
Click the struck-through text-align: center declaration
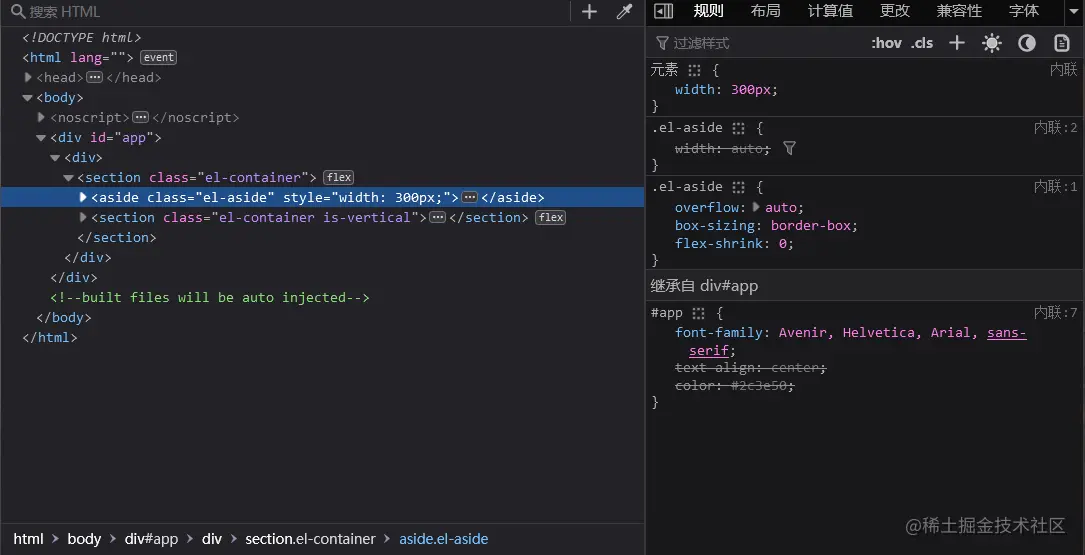[x=751, y=367]
